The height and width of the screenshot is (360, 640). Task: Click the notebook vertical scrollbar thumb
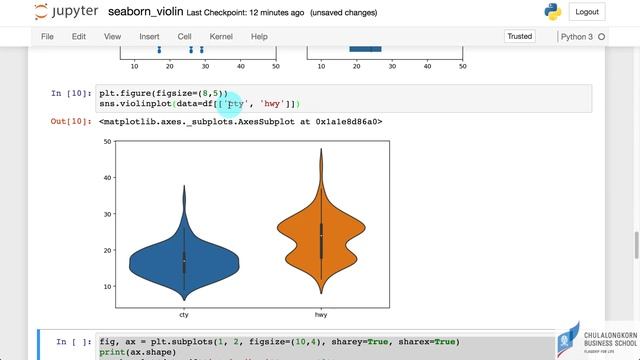[x=636, y=245]
